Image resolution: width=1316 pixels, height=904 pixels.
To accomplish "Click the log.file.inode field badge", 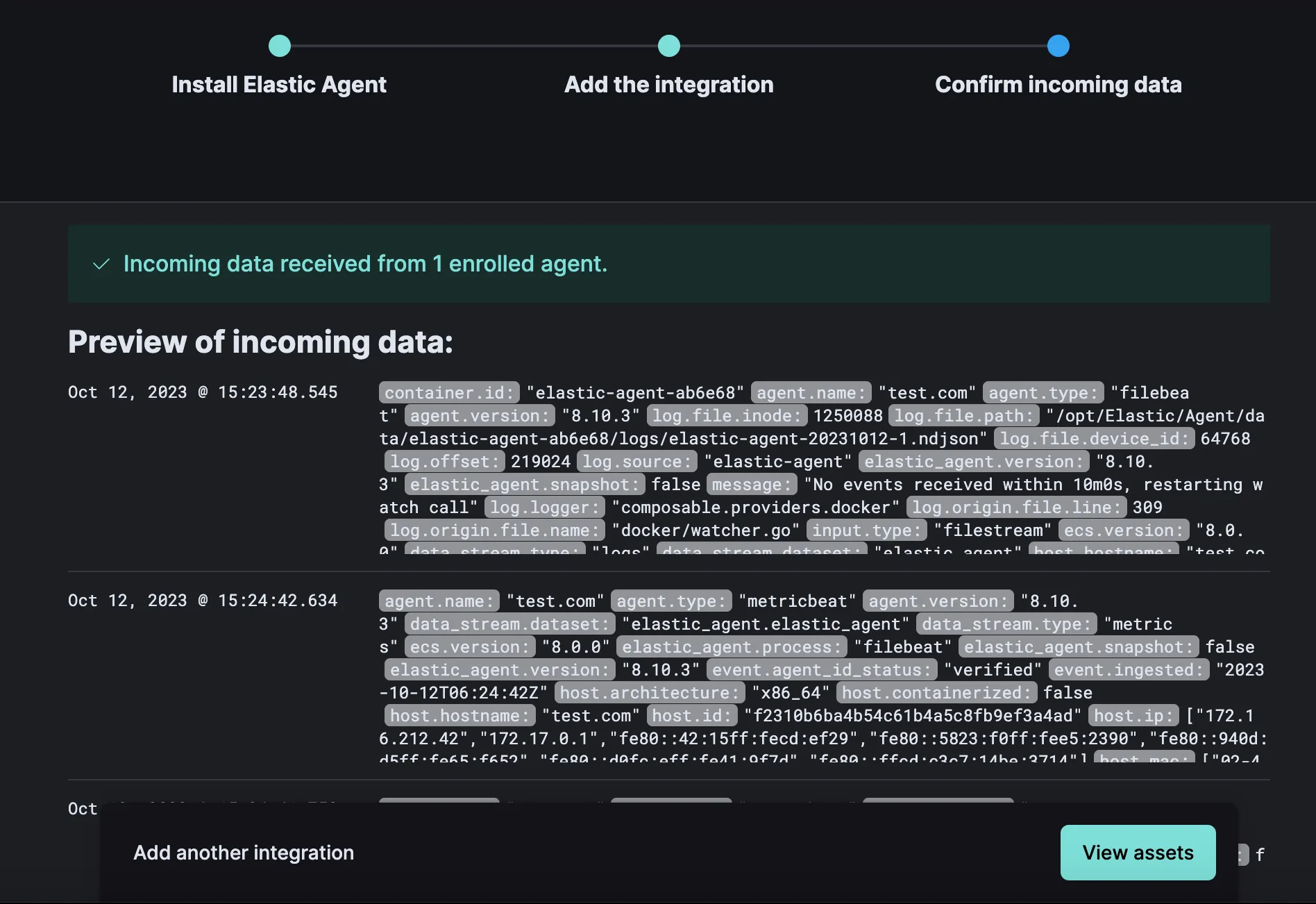I will tap(726, 416).
